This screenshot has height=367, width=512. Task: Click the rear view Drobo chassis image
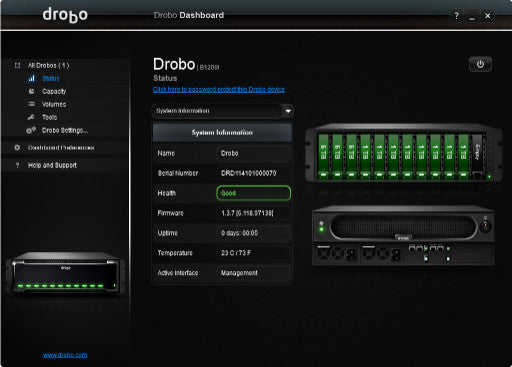pos(403,235)
